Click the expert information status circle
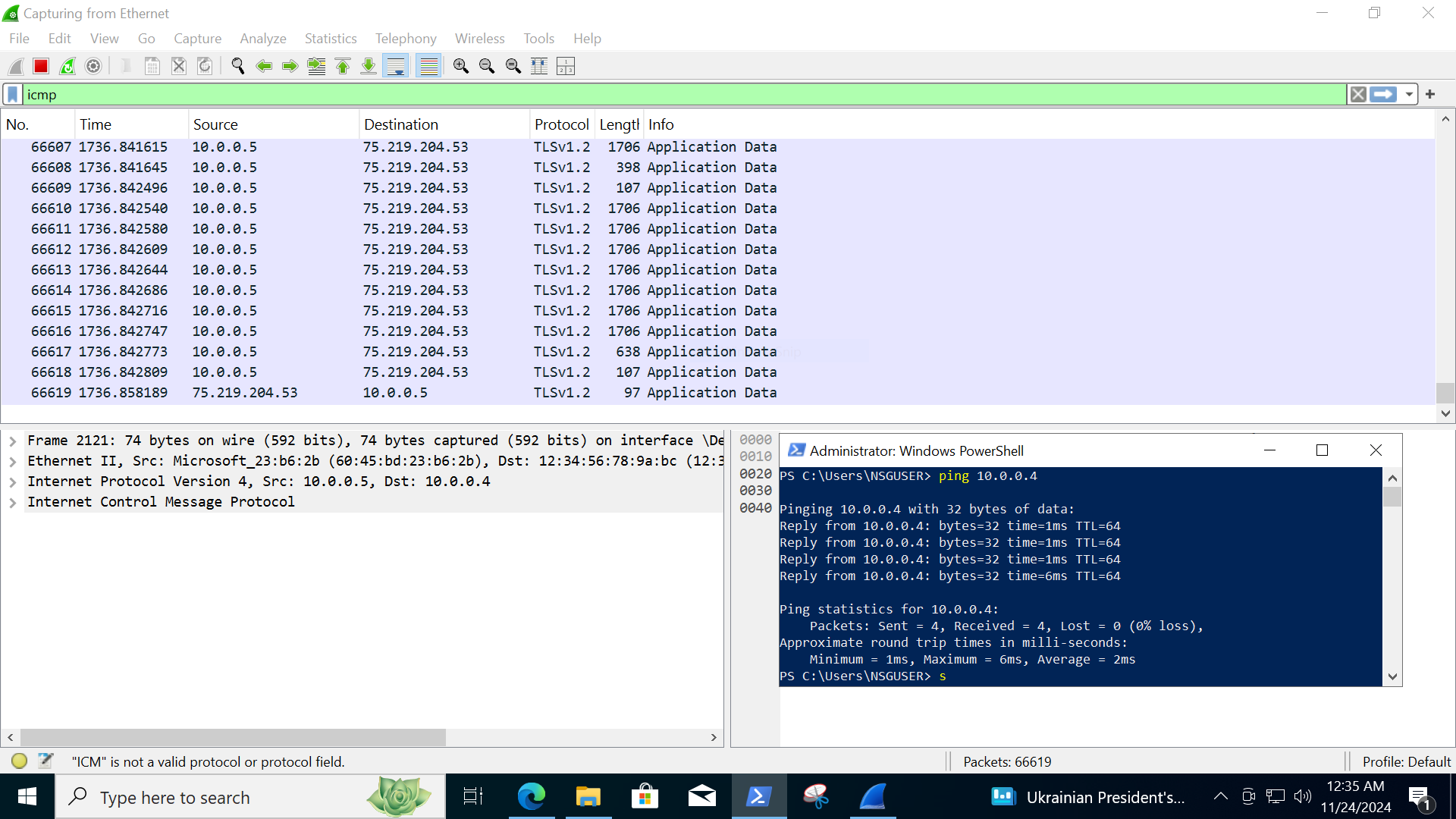 point(20,761)
